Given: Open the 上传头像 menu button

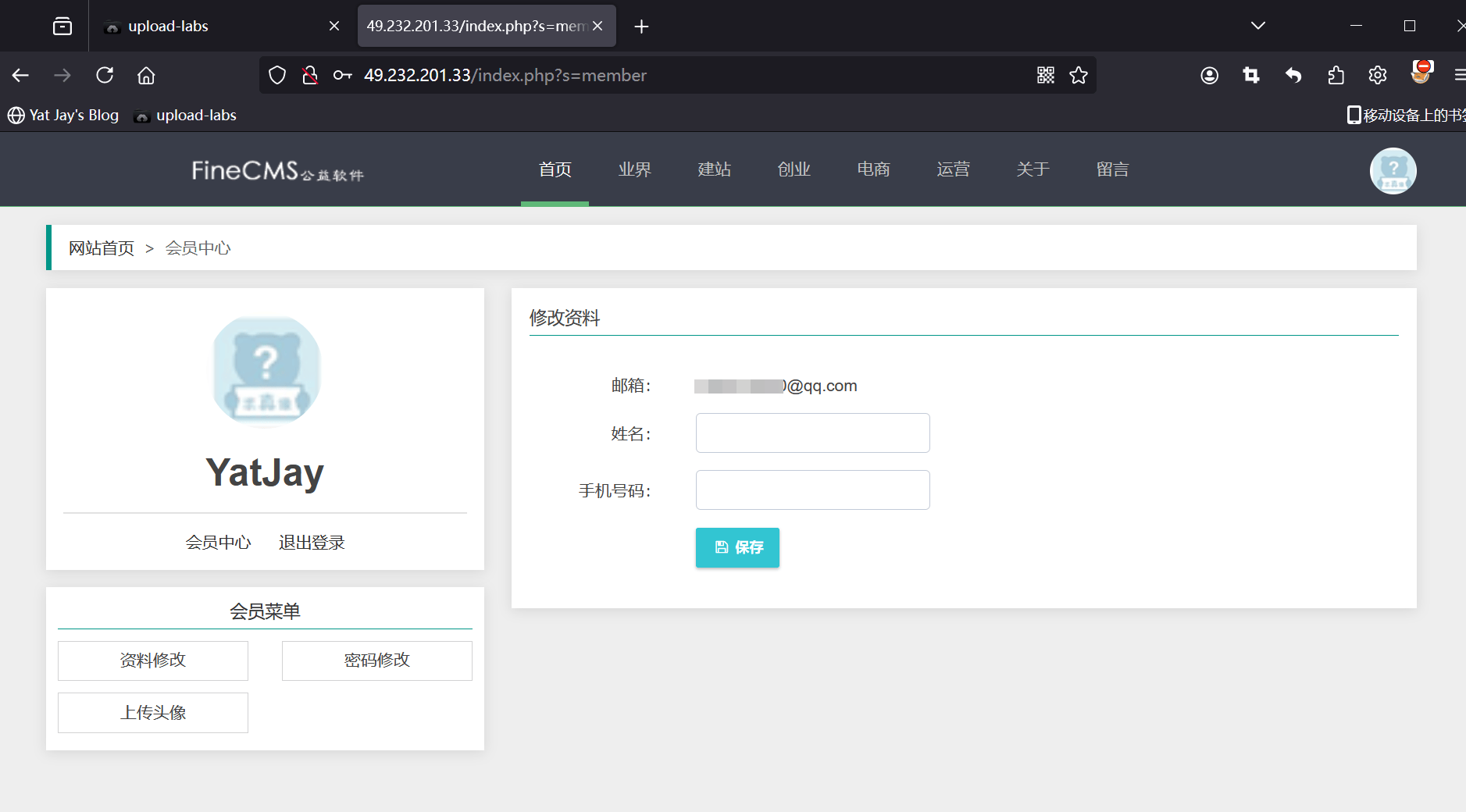Looking at the screenshot, I should [153, 713].
